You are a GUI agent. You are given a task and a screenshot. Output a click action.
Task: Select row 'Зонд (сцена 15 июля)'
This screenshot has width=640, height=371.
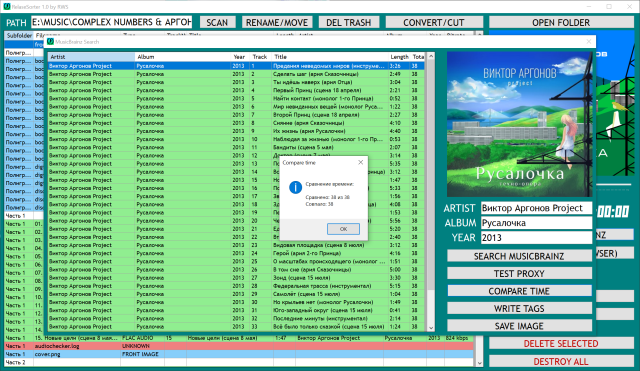click(x=236, y=278)
